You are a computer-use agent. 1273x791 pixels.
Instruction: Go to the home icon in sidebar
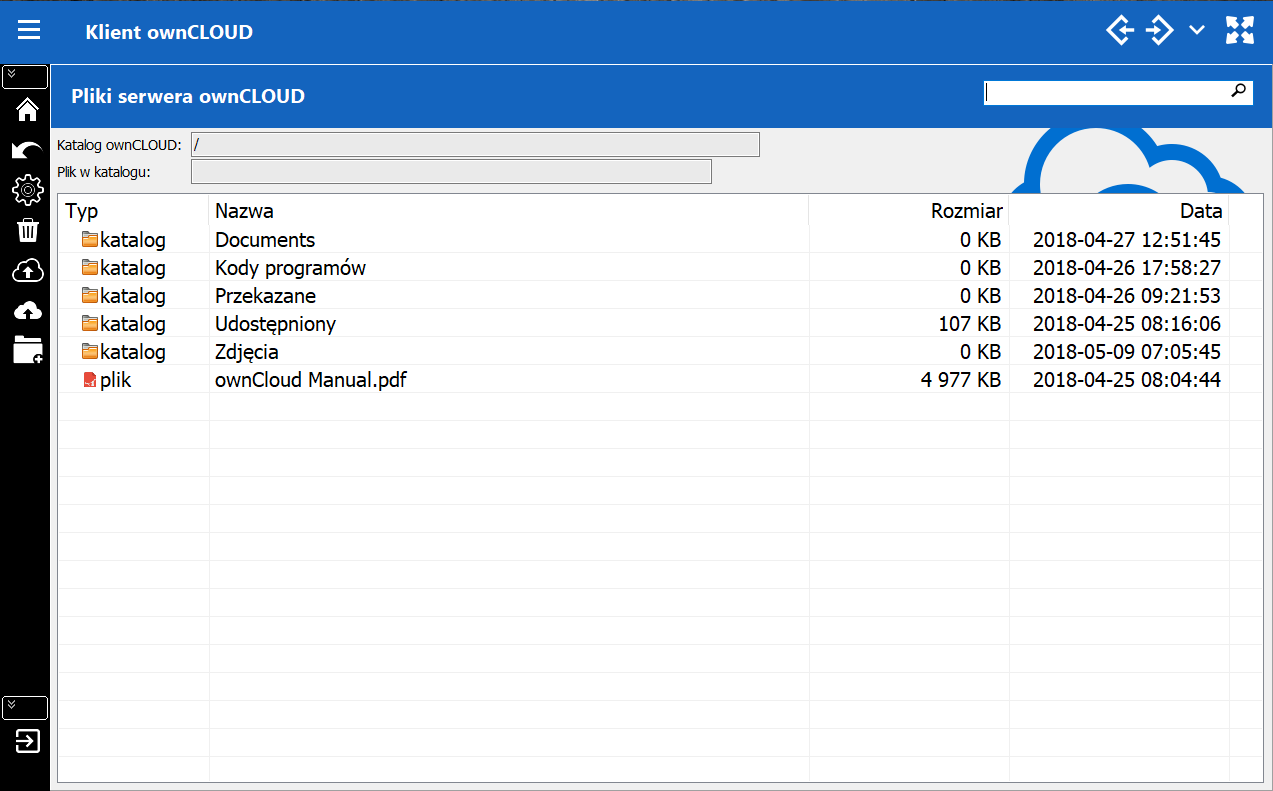(x=27, y=110)
